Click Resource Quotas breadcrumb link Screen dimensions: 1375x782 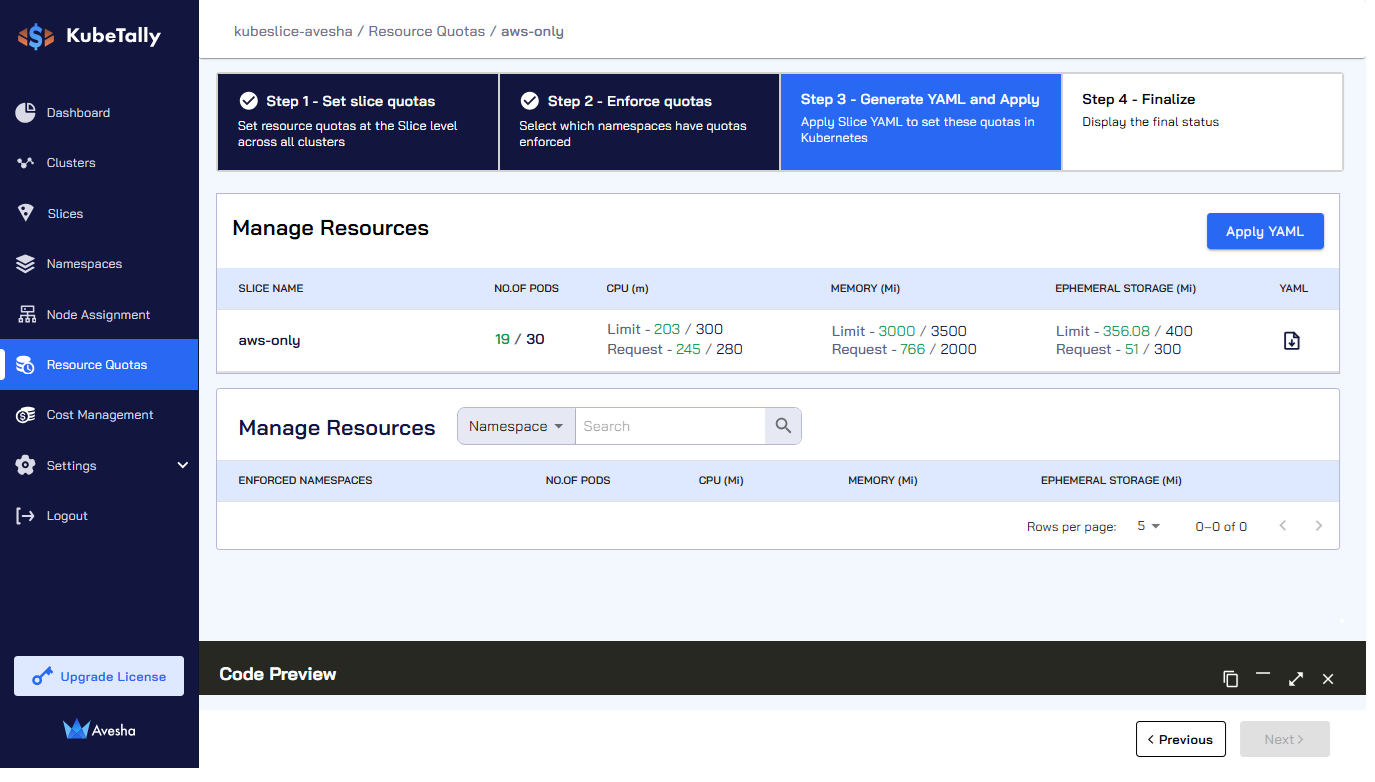click(x=427, y=31)
